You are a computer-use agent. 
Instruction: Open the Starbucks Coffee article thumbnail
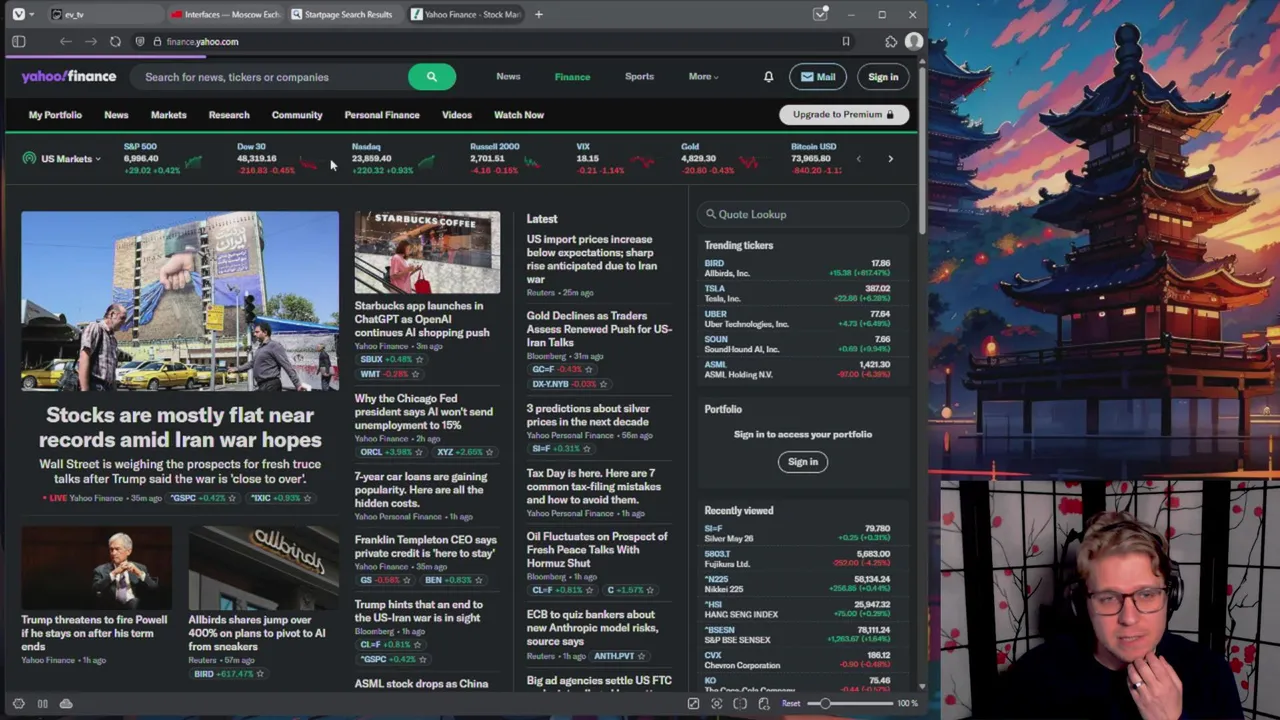point(427,252)
